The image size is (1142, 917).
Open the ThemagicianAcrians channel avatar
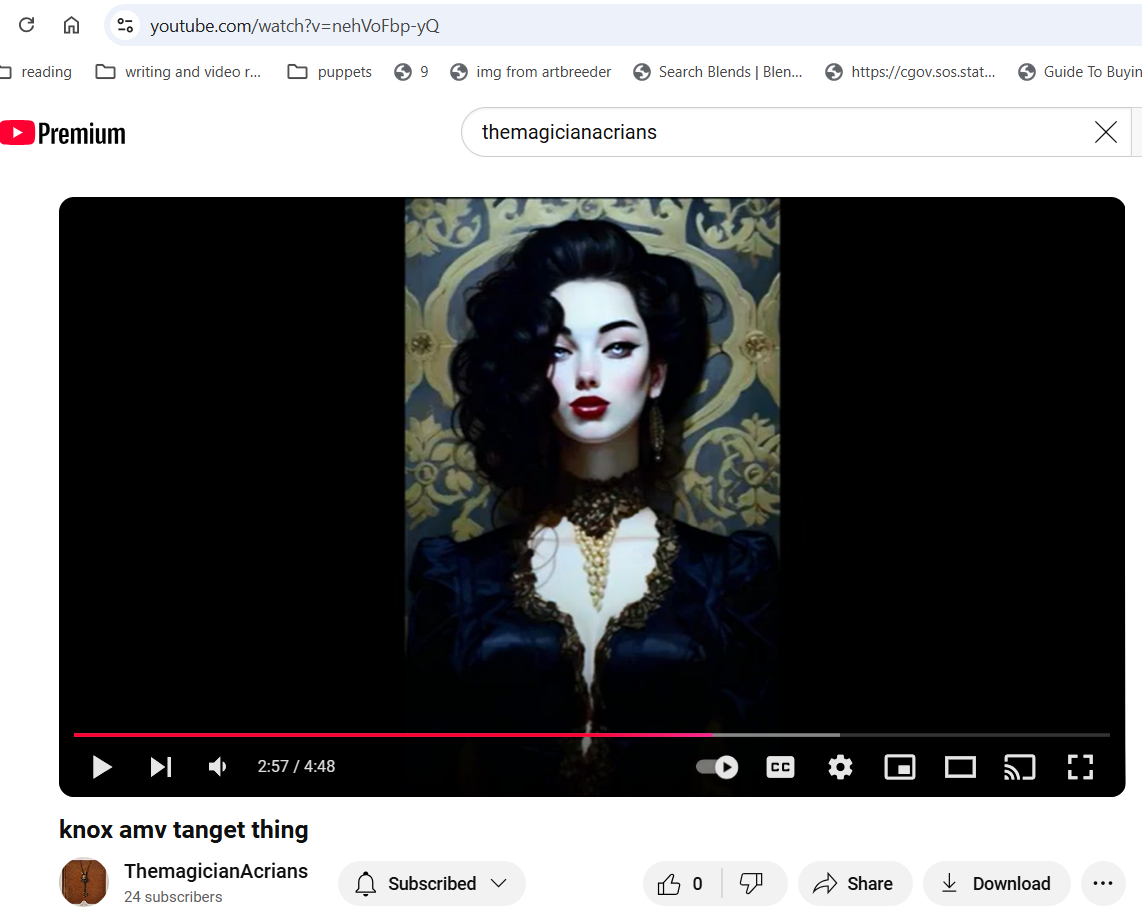point(84,882)
